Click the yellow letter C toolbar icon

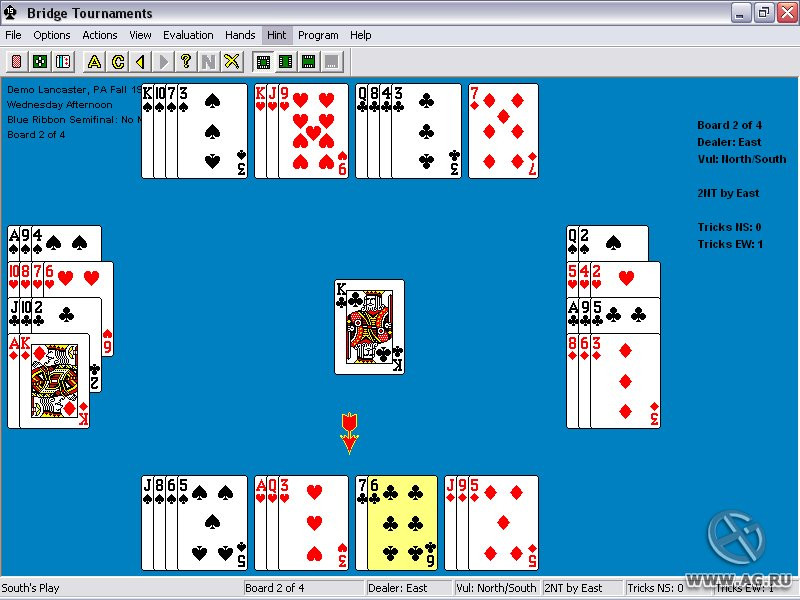118,62
